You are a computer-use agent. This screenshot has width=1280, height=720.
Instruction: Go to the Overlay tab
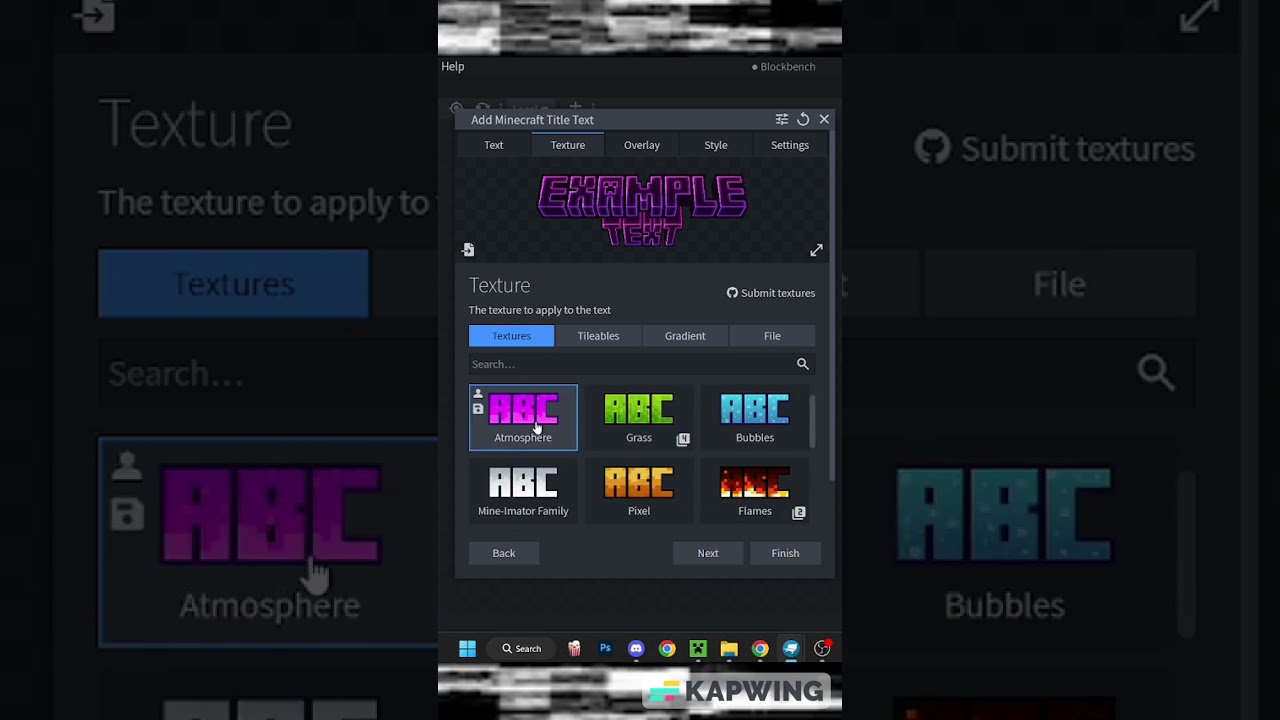tap(642, 145)
